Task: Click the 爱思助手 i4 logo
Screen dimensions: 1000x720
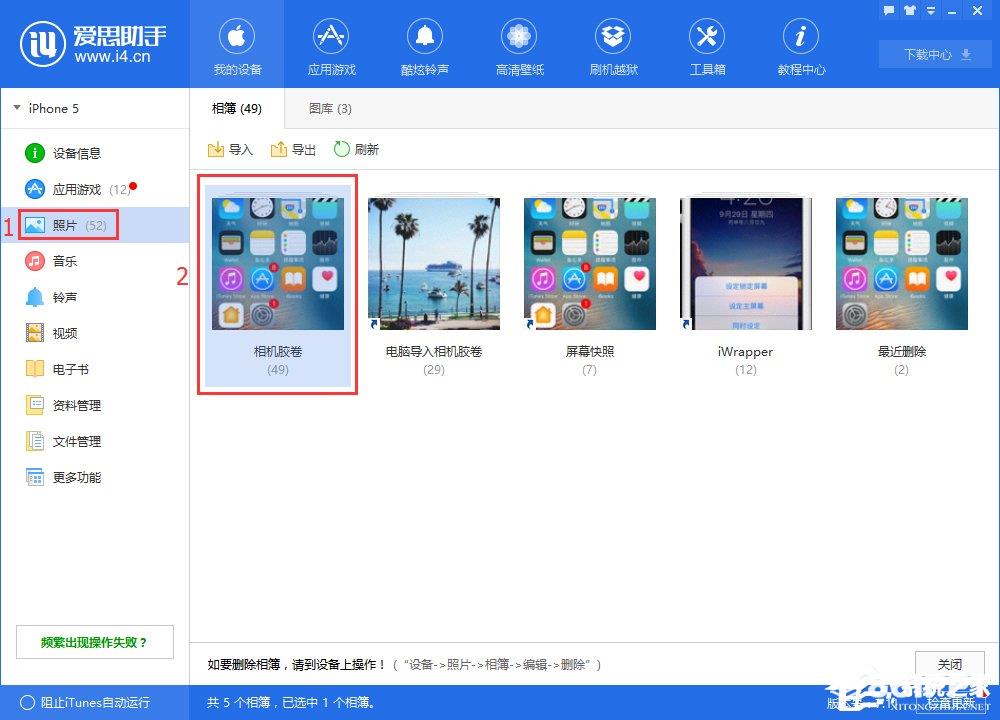Action: [92, 43]
